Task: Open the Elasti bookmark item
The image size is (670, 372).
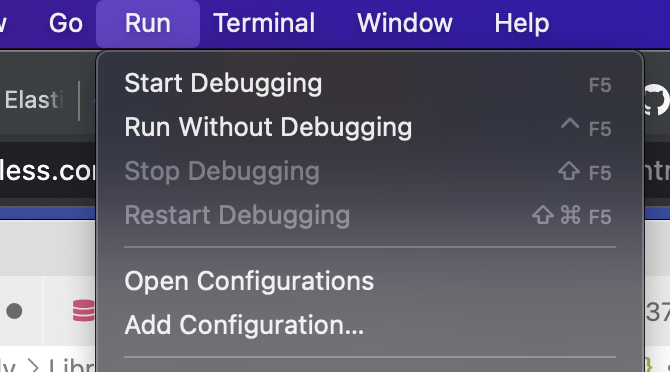Action: 34,100
